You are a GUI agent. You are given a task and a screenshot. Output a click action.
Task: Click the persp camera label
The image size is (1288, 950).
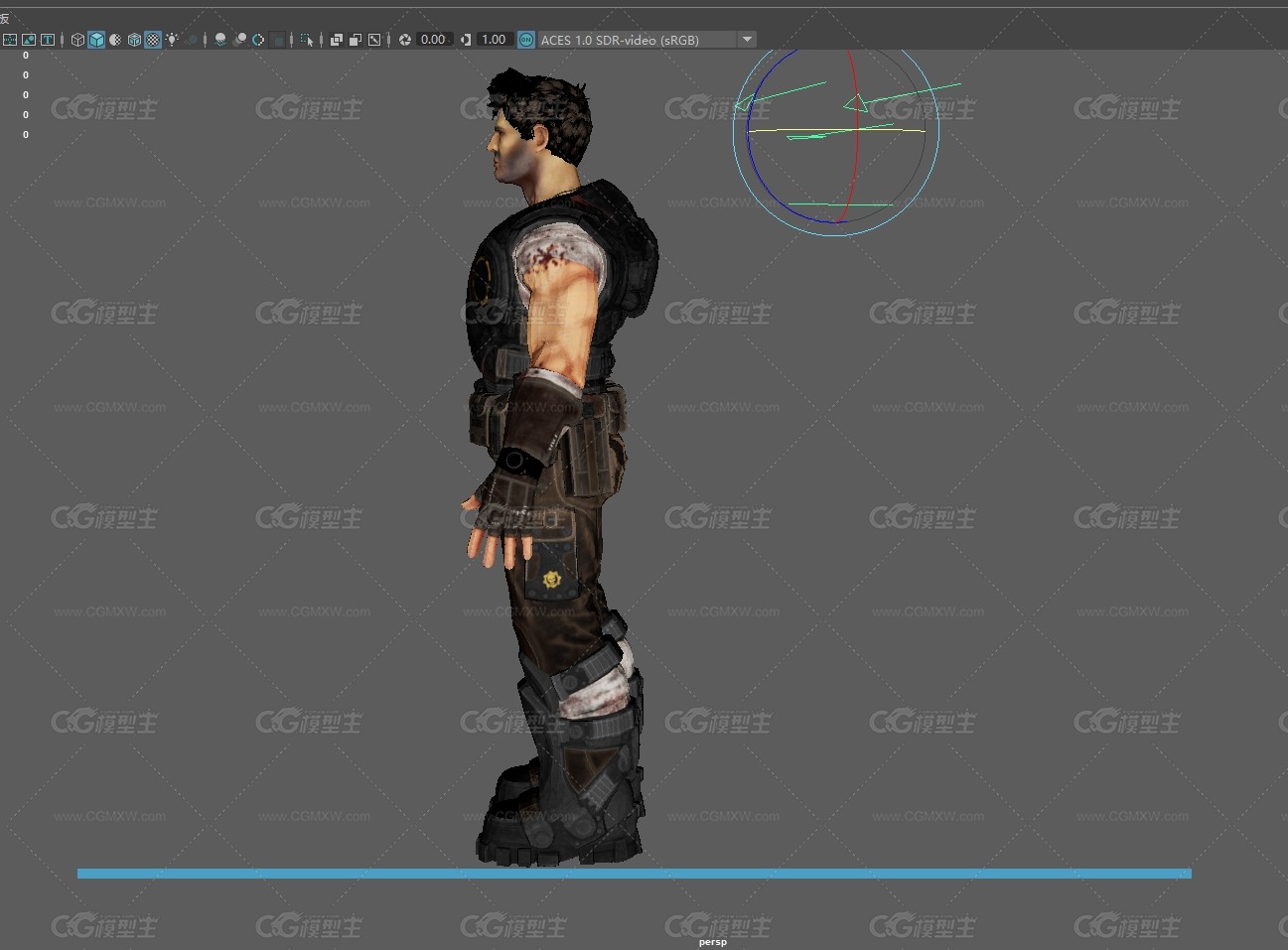point(713,942)
